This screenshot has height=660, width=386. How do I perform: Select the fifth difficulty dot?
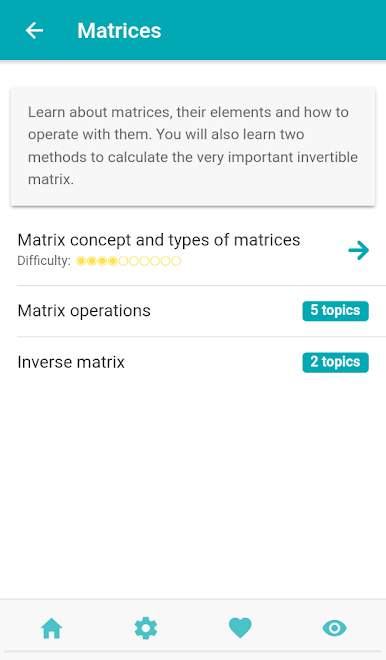click(x=123, y=261)
